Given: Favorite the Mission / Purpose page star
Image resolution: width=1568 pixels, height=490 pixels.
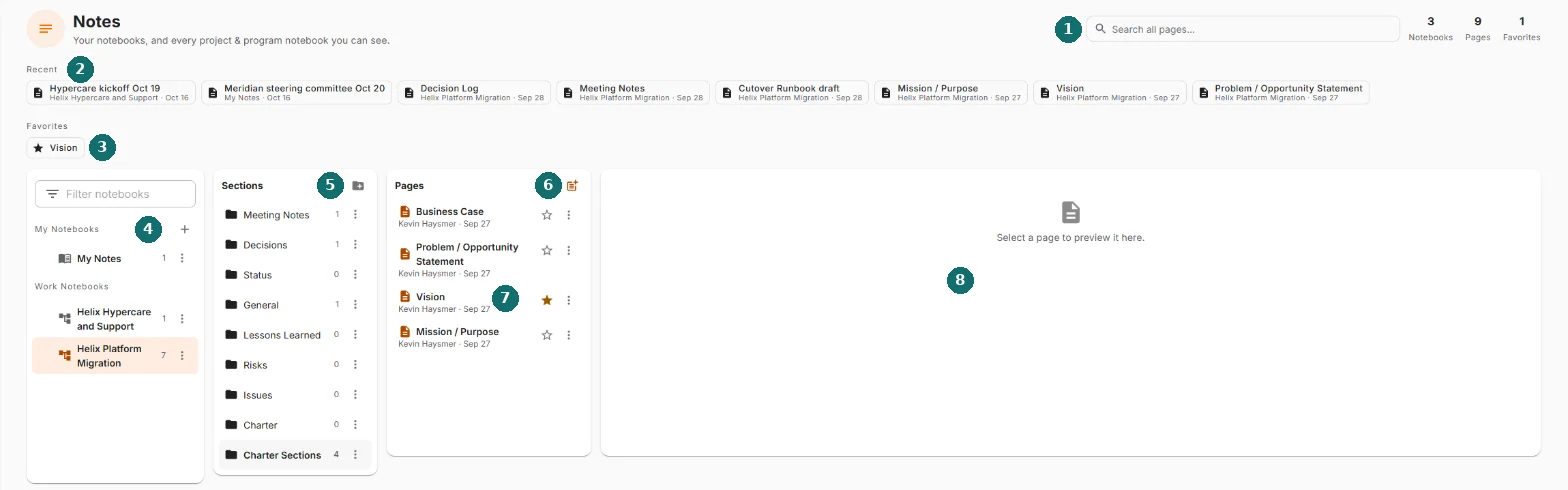Looking at the screenshot, I should tap(547, 335).
